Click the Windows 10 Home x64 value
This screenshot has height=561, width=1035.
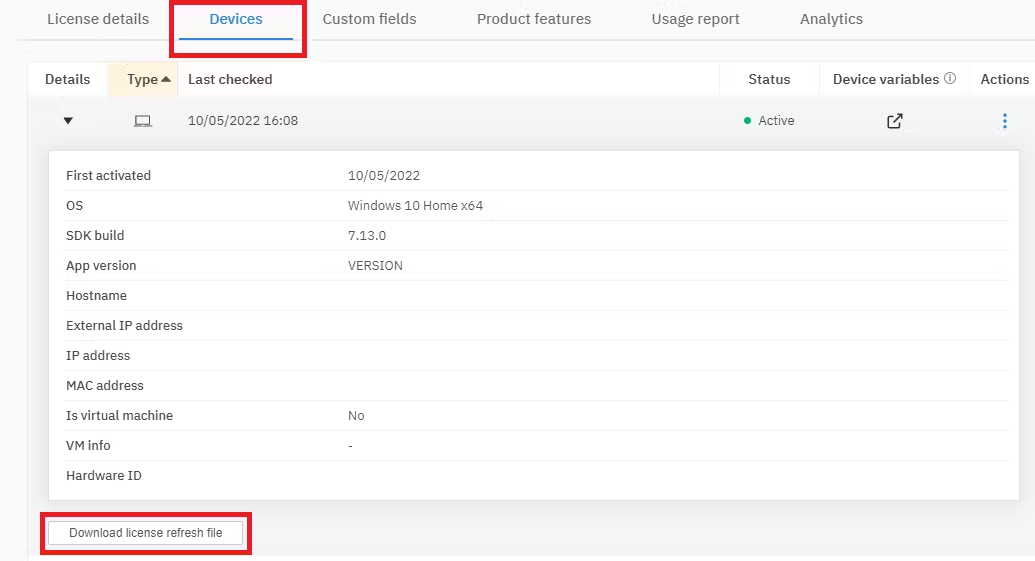pyautogui.click(x=415, y=206)
